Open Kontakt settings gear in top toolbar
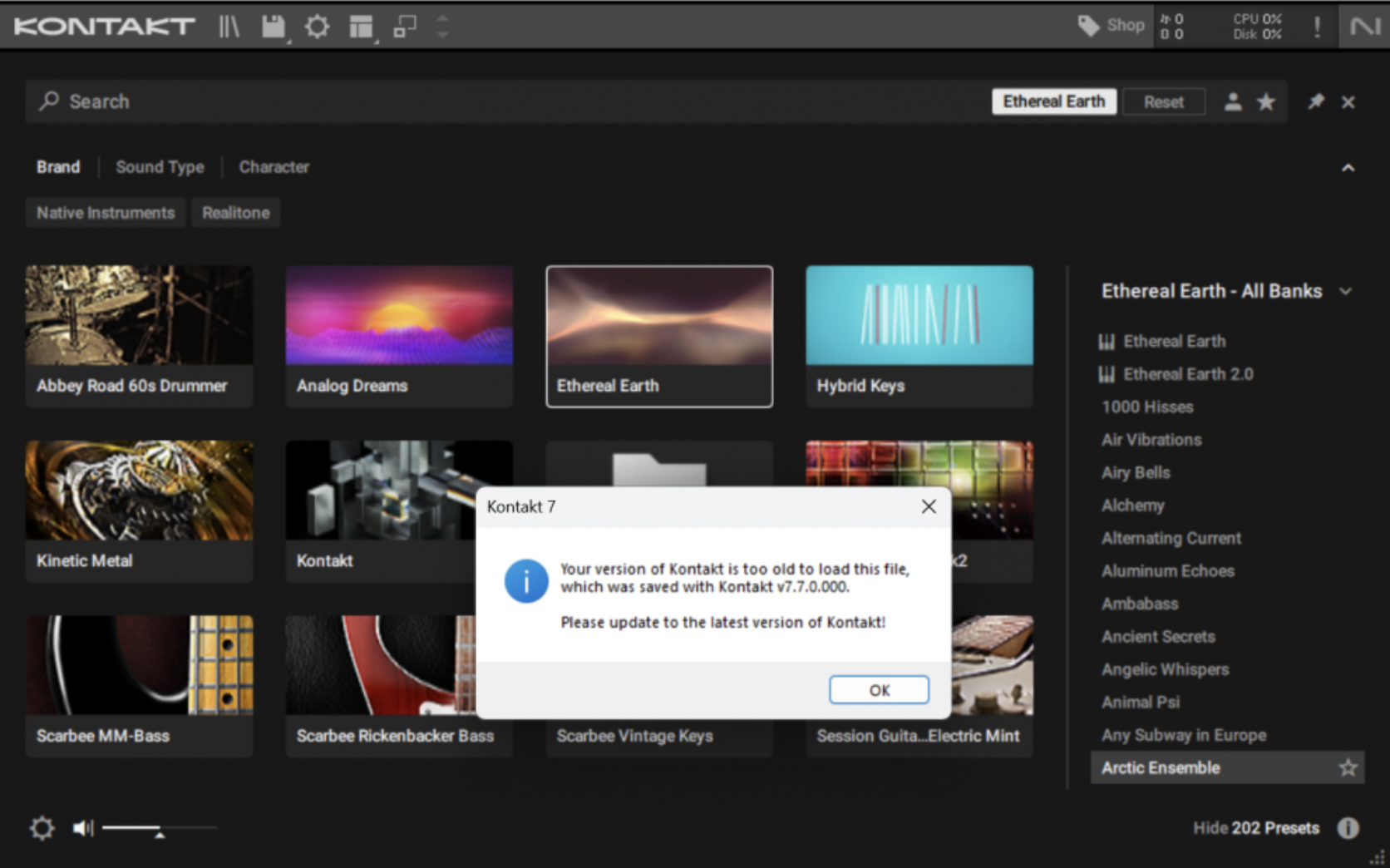 click(x=317, y=27)
